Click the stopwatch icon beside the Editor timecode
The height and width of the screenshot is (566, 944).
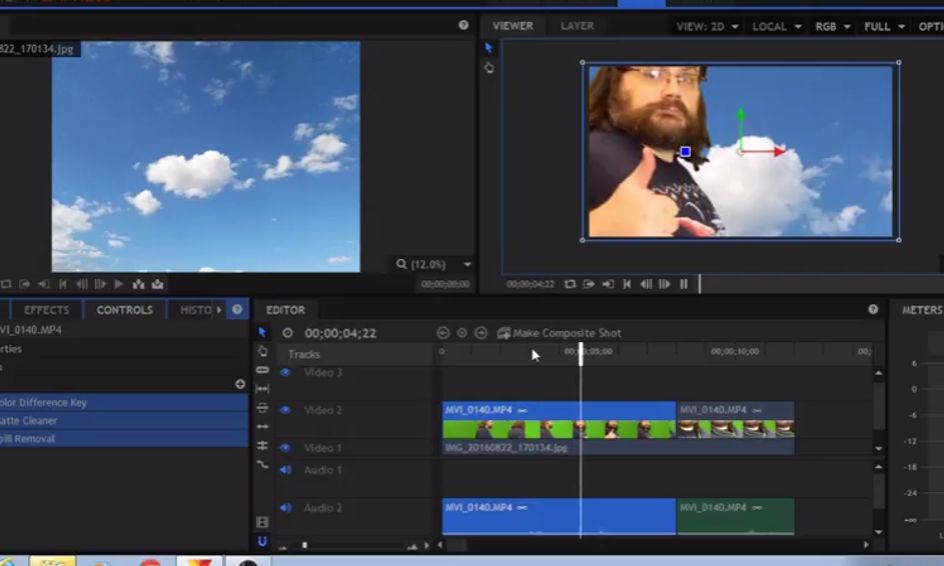point(288,333)
